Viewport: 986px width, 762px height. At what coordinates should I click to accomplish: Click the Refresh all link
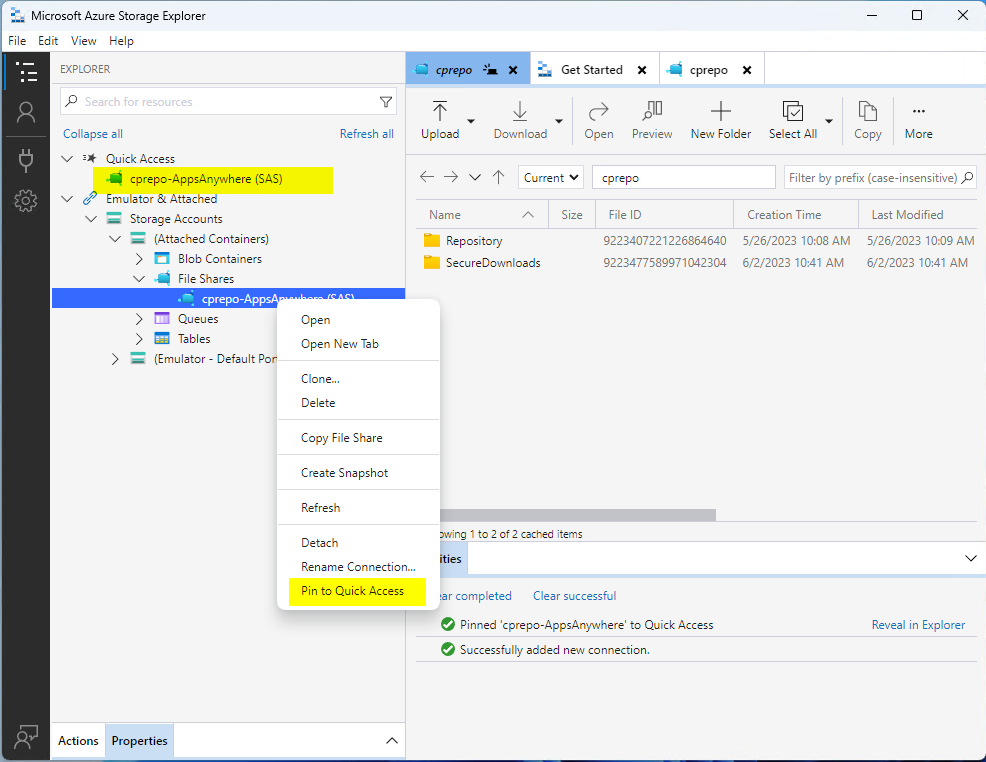(366, 134)
